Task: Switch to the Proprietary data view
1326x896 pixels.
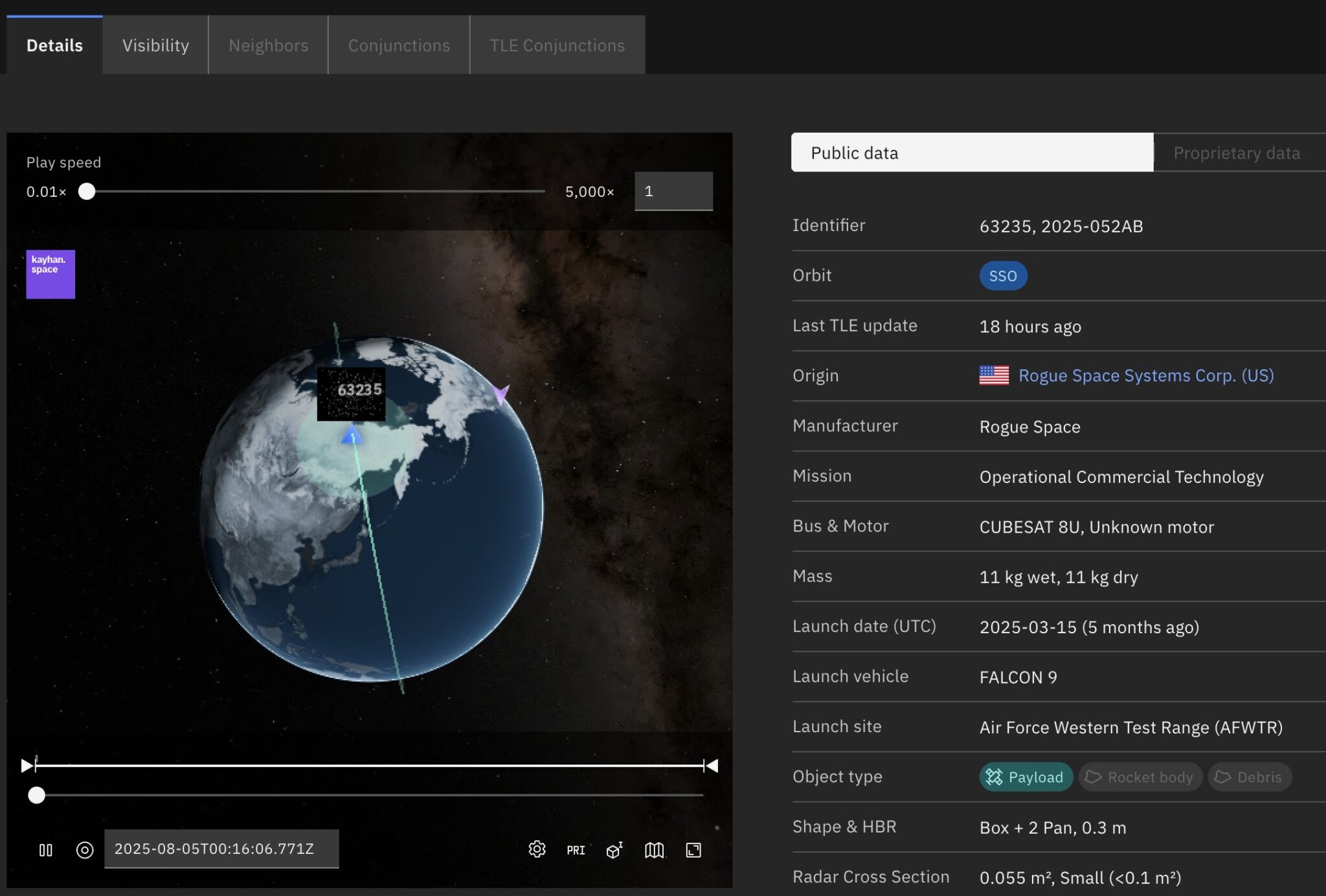Action: pyautogui.click(x=1237, y=152)
